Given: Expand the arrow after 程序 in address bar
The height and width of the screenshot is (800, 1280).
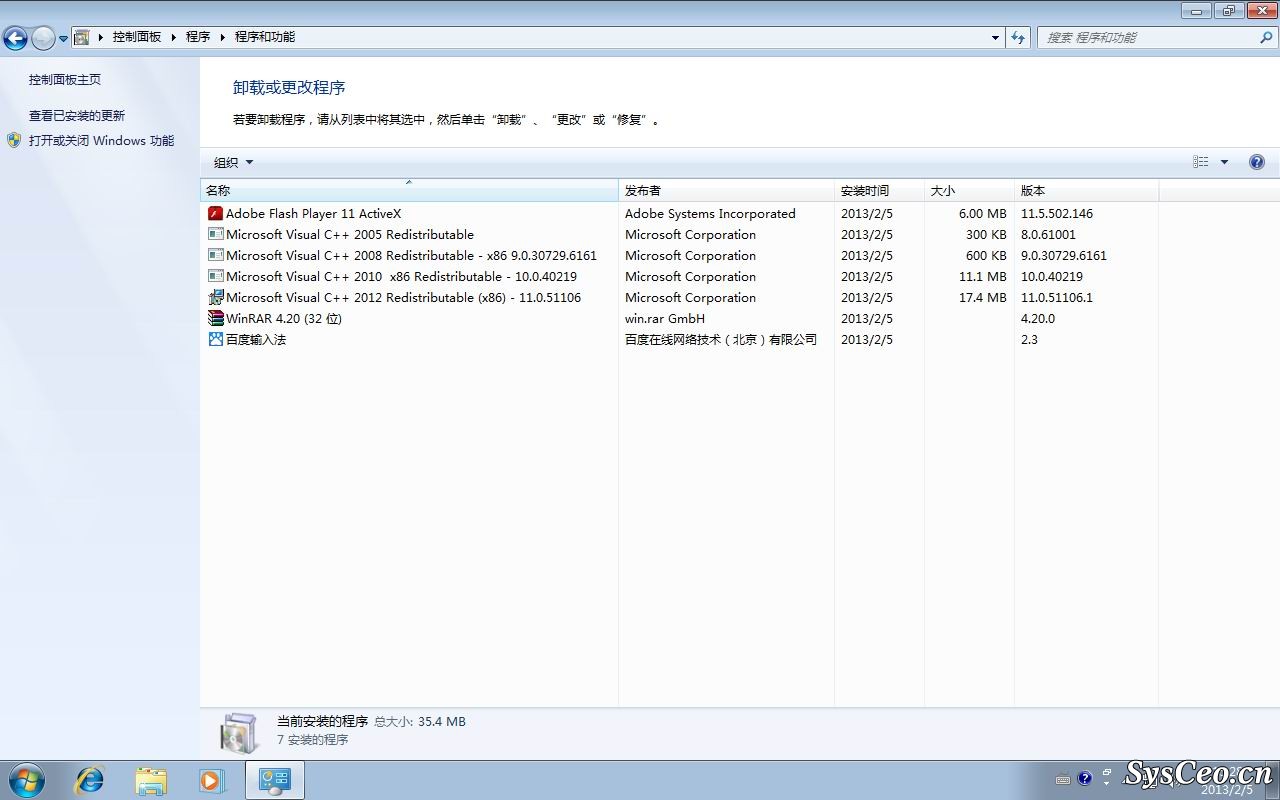Looking at the screenshot, I should click(x=222, y=37).
